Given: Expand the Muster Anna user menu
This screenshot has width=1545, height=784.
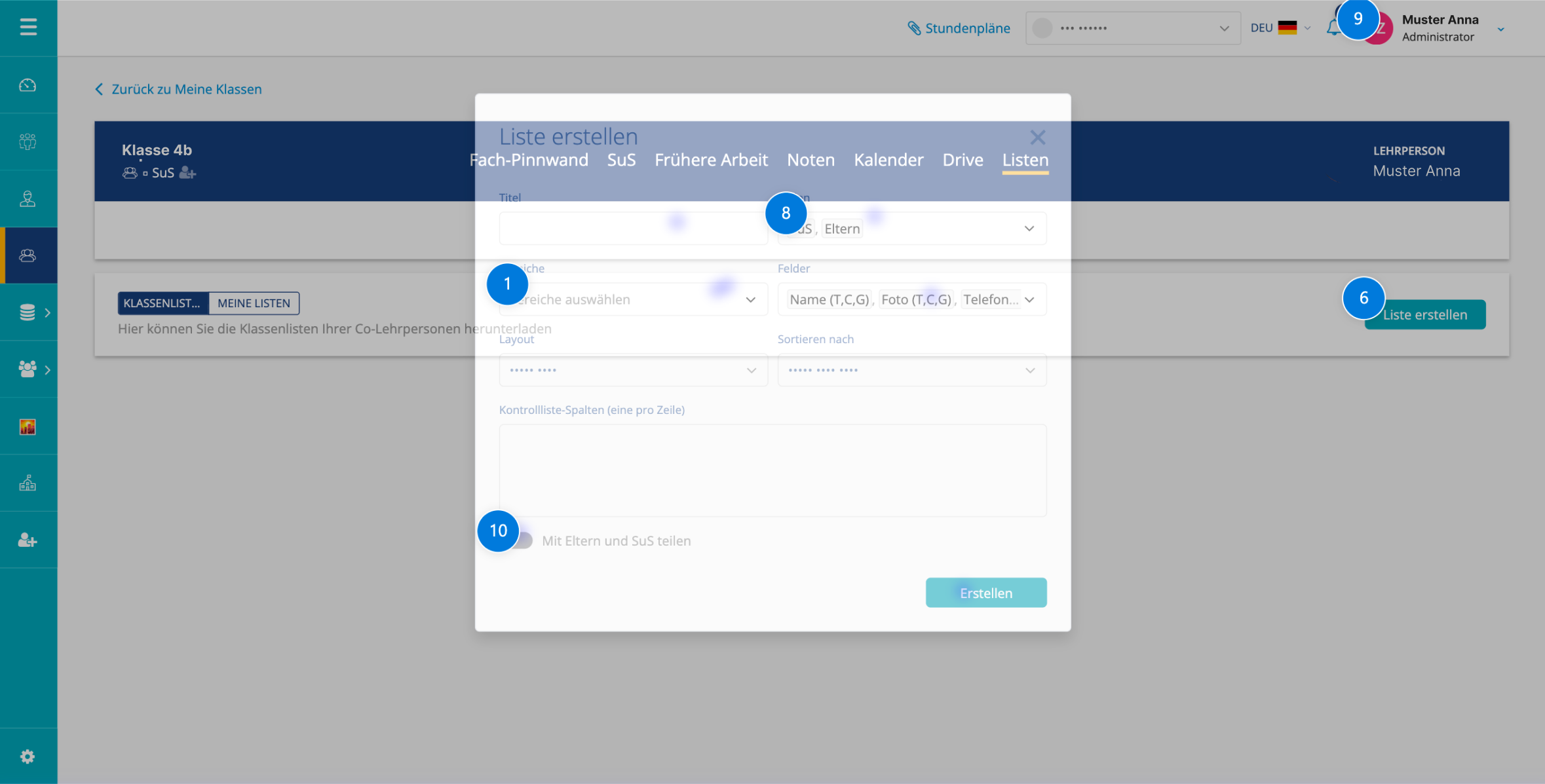Looking at the screenshot, I should point(1500,29).
